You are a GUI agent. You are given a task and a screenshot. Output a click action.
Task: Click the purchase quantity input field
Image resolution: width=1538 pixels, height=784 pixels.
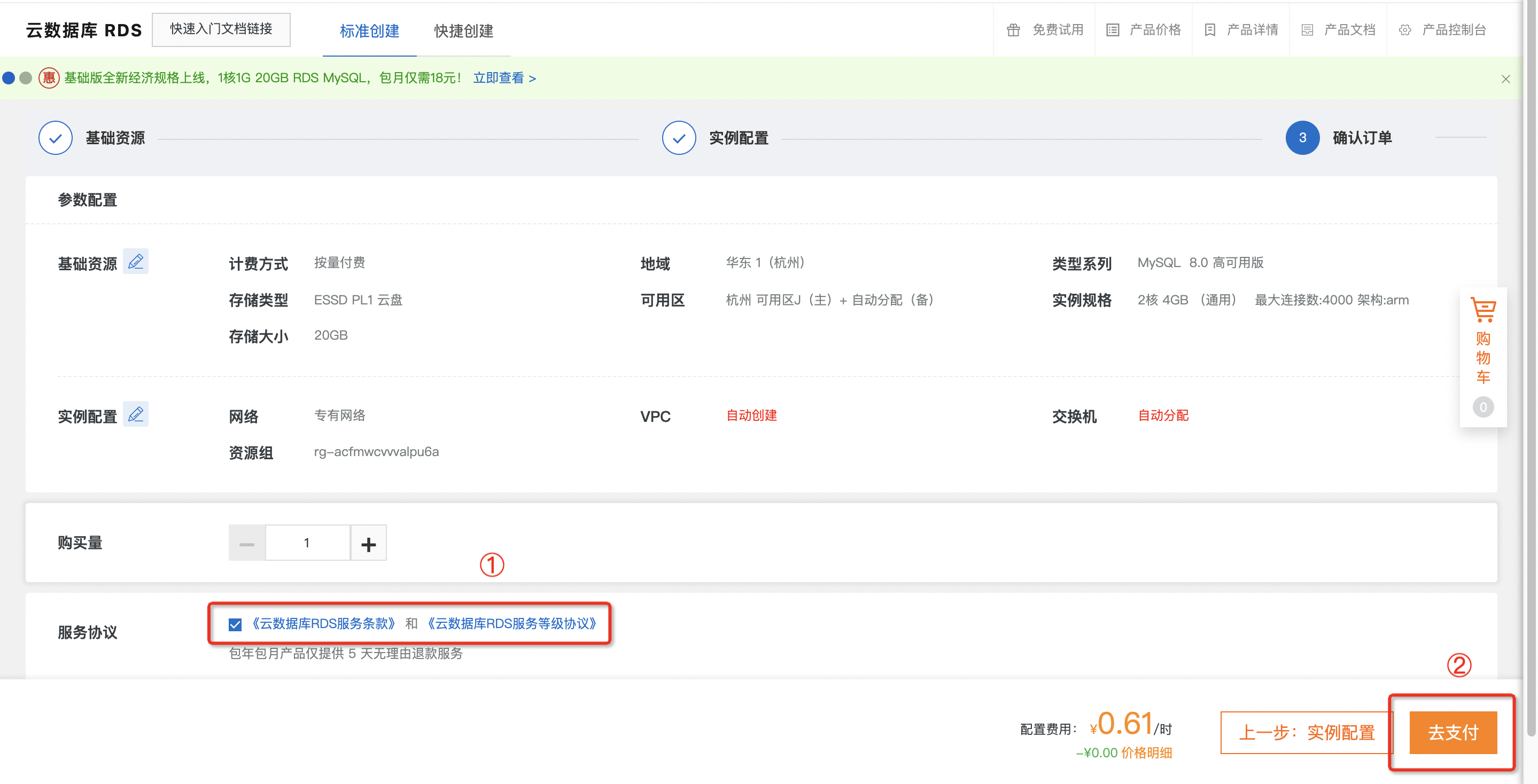(307, 544)
